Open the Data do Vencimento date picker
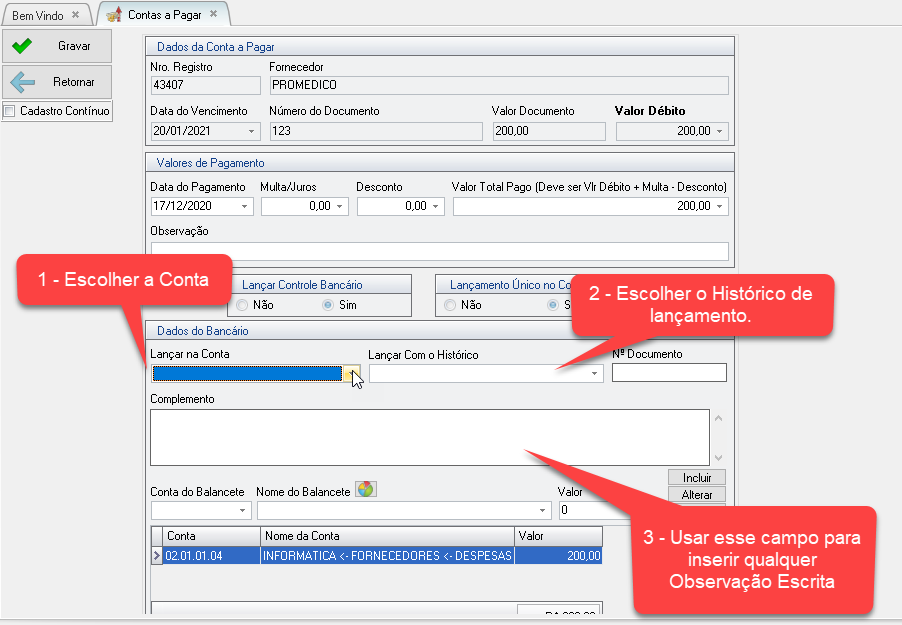 [250, 132]
